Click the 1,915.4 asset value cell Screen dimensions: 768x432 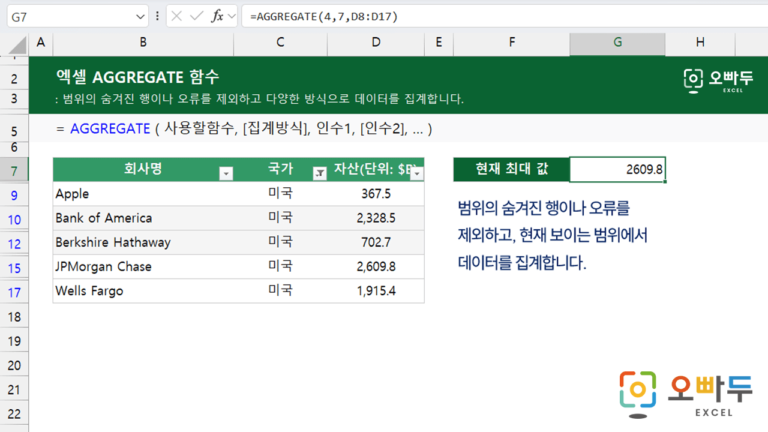point(376,290)
